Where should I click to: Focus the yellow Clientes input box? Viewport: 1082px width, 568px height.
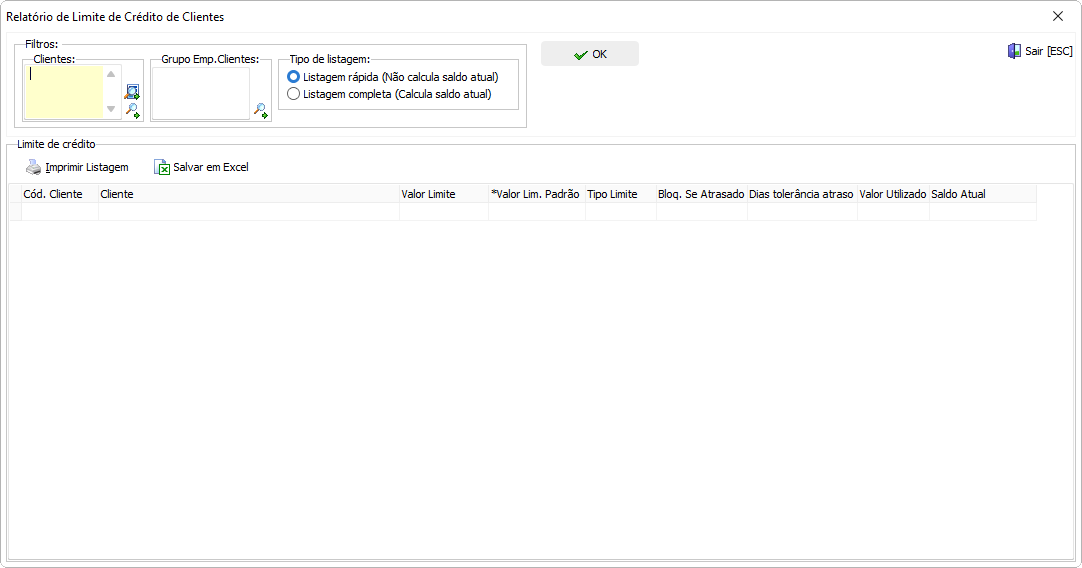[64, 92]
